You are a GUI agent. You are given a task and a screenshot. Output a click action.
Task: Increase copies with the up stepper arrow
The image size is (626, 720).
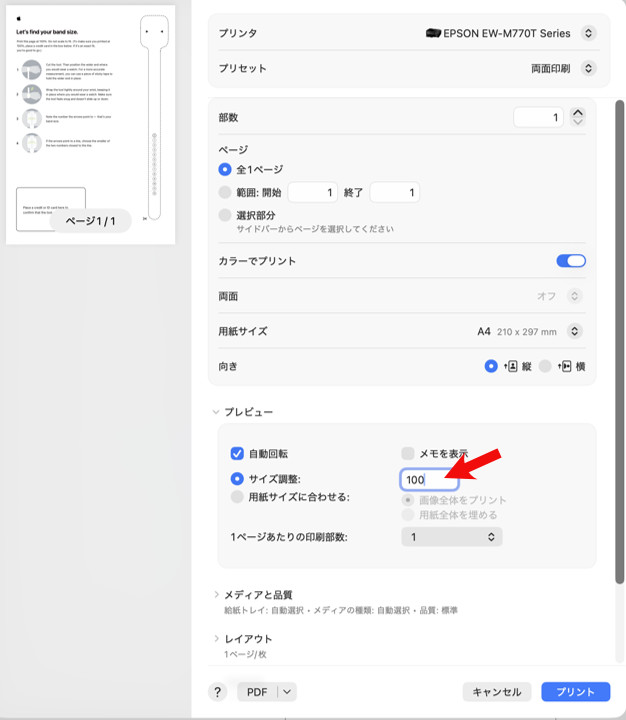pos(578,112)
